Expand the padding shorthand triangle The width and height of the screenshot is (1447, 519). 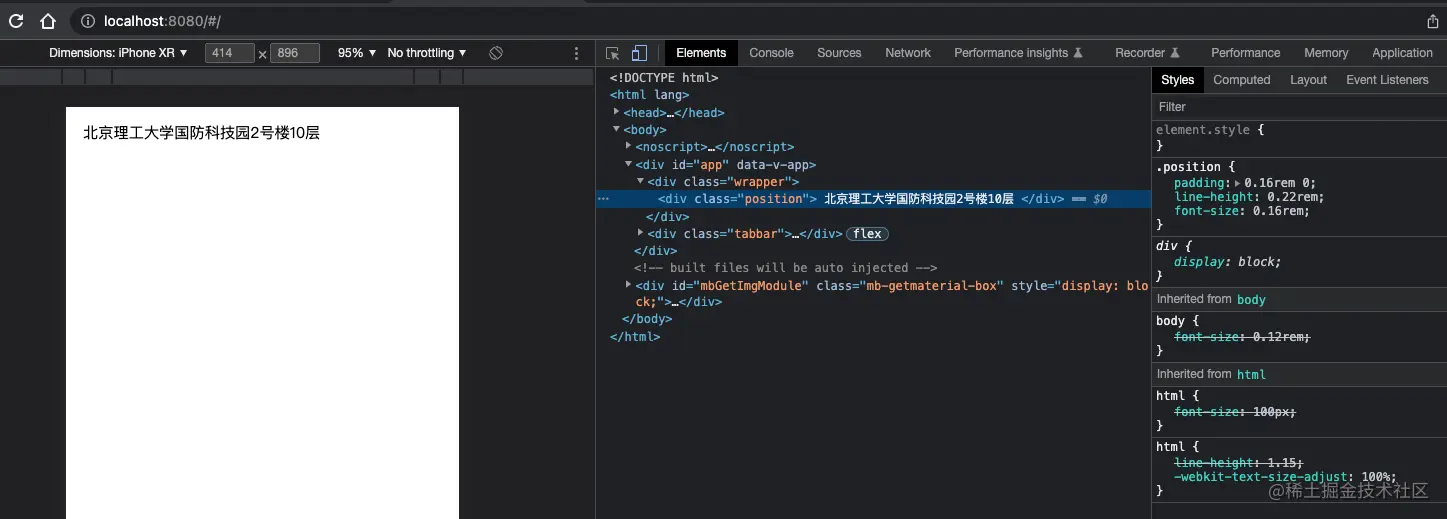coord(1237,183)
